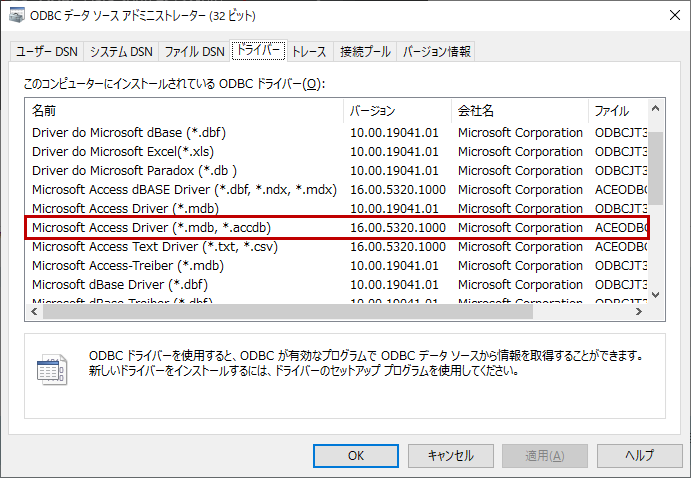Switch to the 接続プール tab
The width and height of the screenshot is (691, 478).
tap(365, 52)
